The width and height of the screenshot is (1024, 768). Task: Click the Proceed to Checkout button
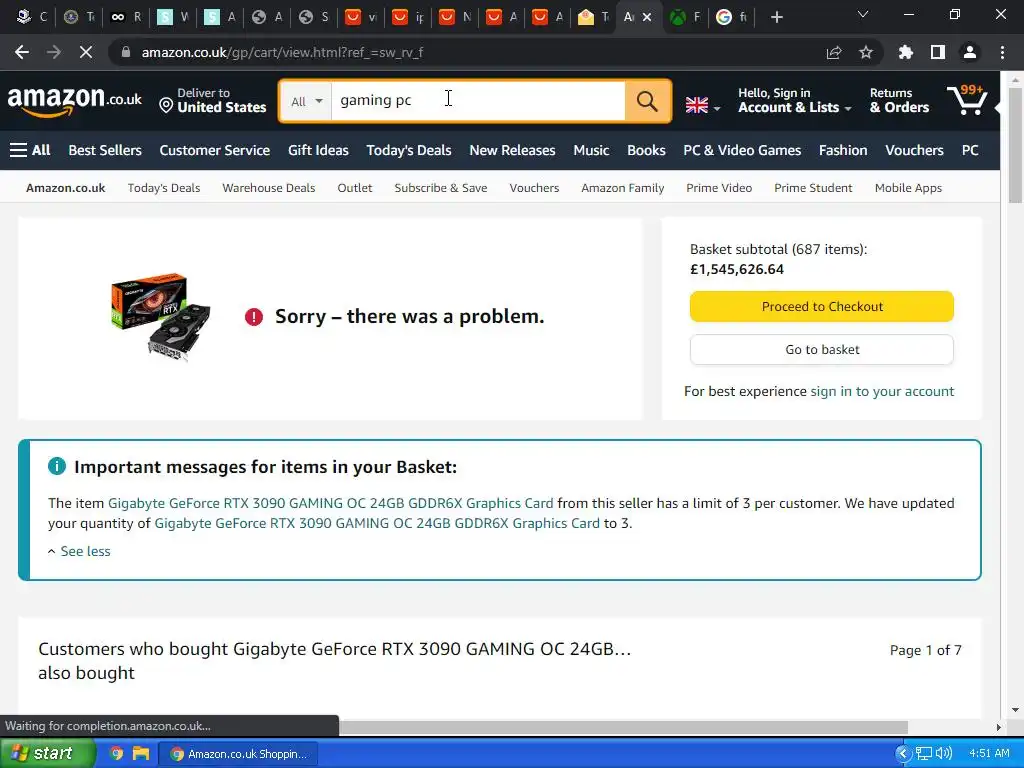pos(822,306)
